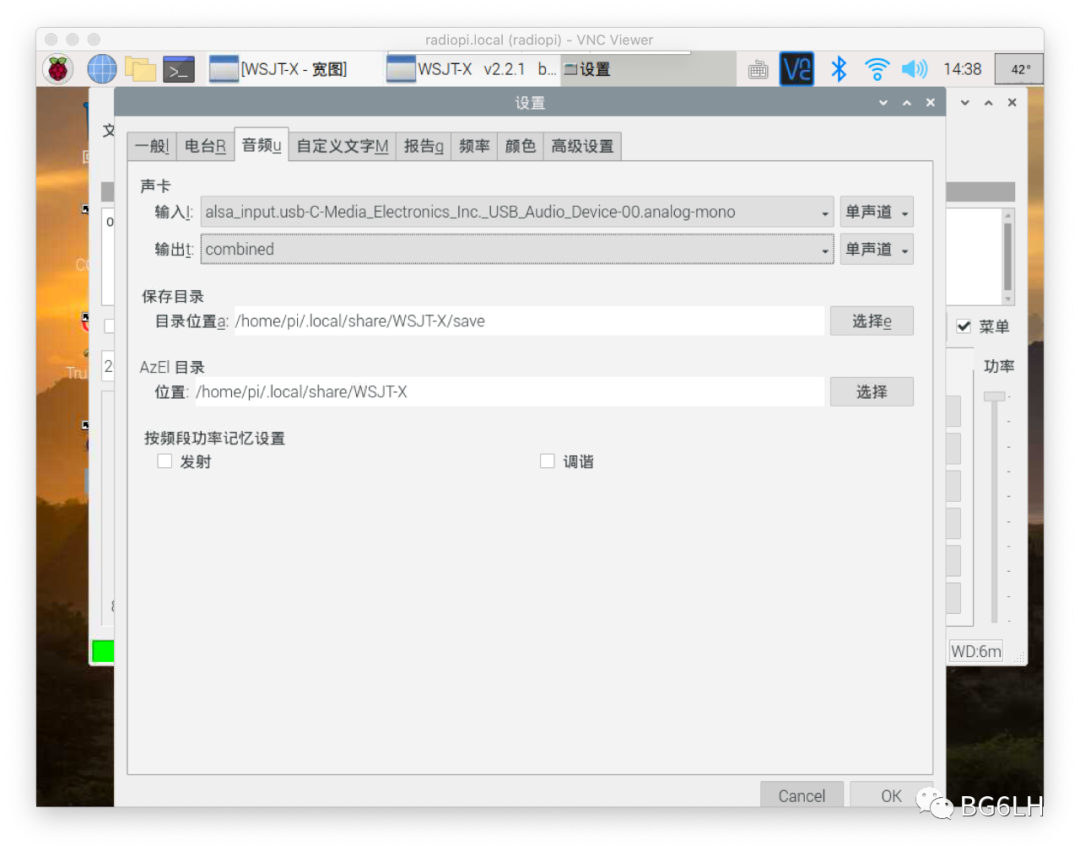This screenshot has height=851, width=1080.
Task: Switch to the WSJT-X v2.2.1 taskbar window
Action: (472, 69)
